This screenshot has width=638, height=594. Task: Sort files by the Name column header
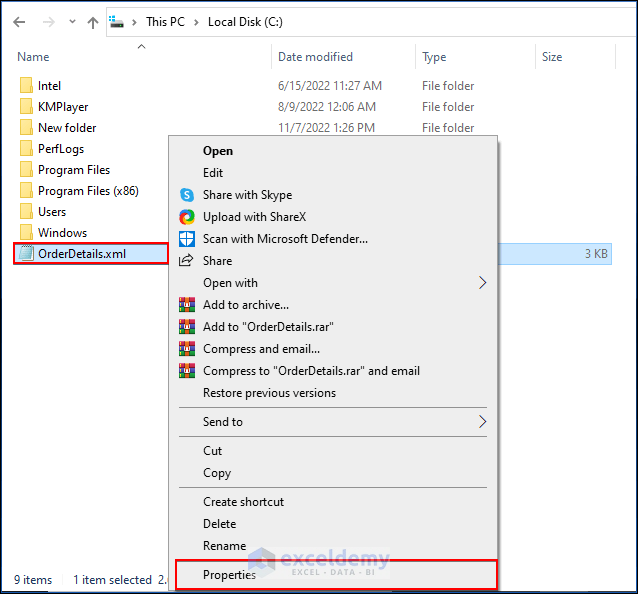tap(33, 57)
